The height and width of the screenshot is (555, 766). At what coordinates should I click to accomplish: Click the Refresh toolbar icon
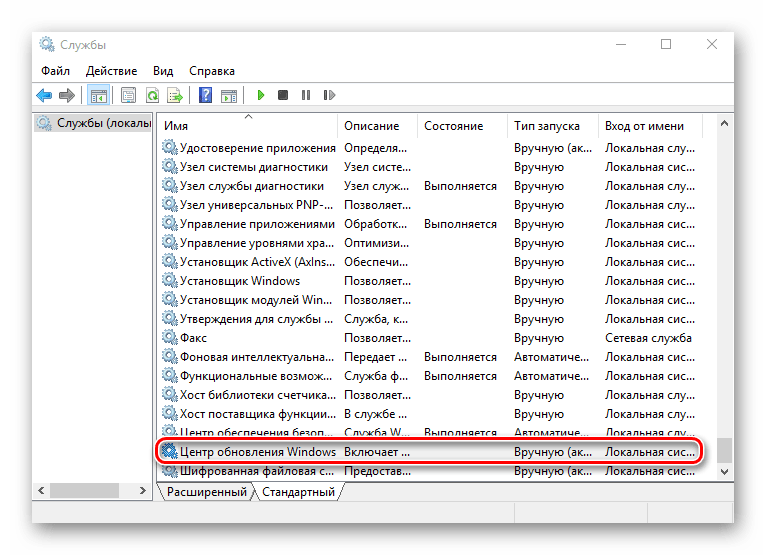point(152,95)
